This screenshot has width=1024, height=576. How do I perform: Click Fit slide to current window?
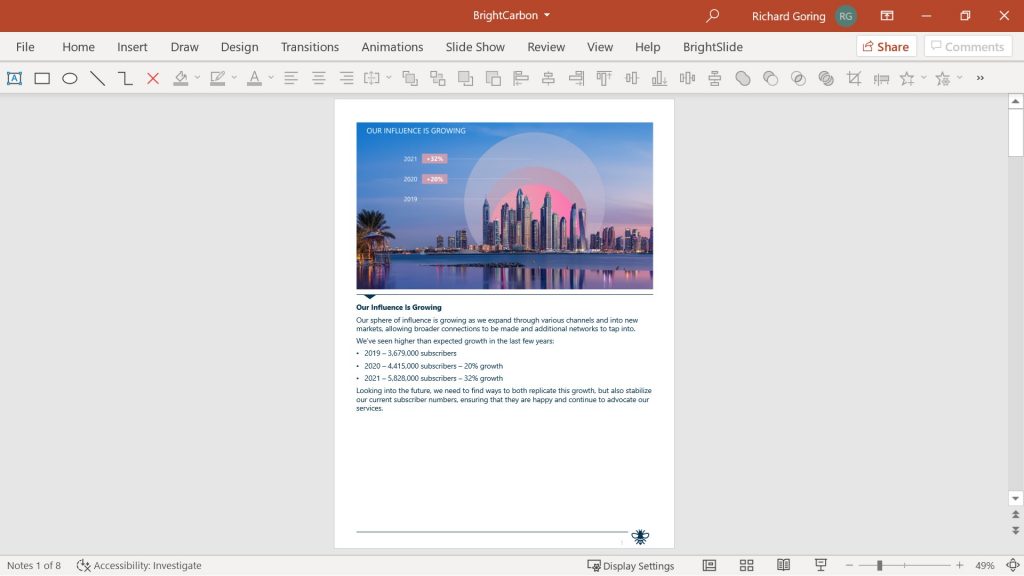pyautogui.click(x=1013, y=565)
